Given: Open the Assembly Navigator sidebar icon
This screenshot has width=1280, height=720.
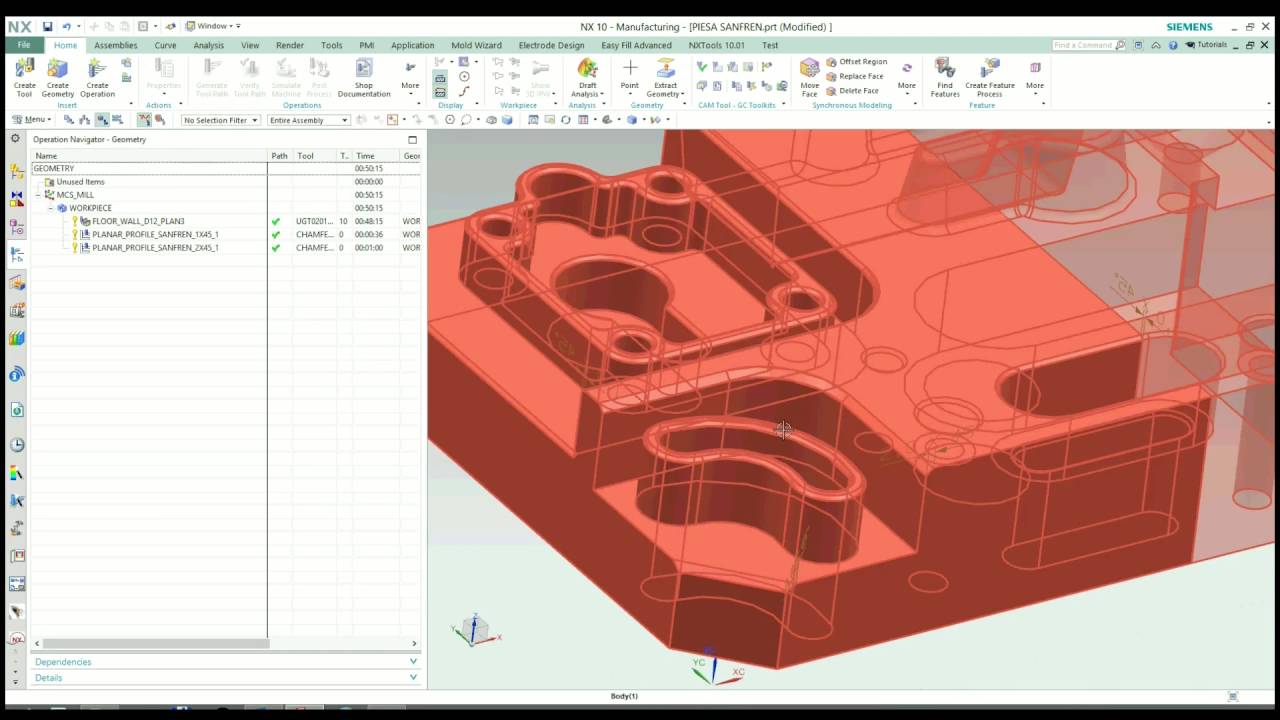Looking at the screenshot, I should [x=17, y=172].
